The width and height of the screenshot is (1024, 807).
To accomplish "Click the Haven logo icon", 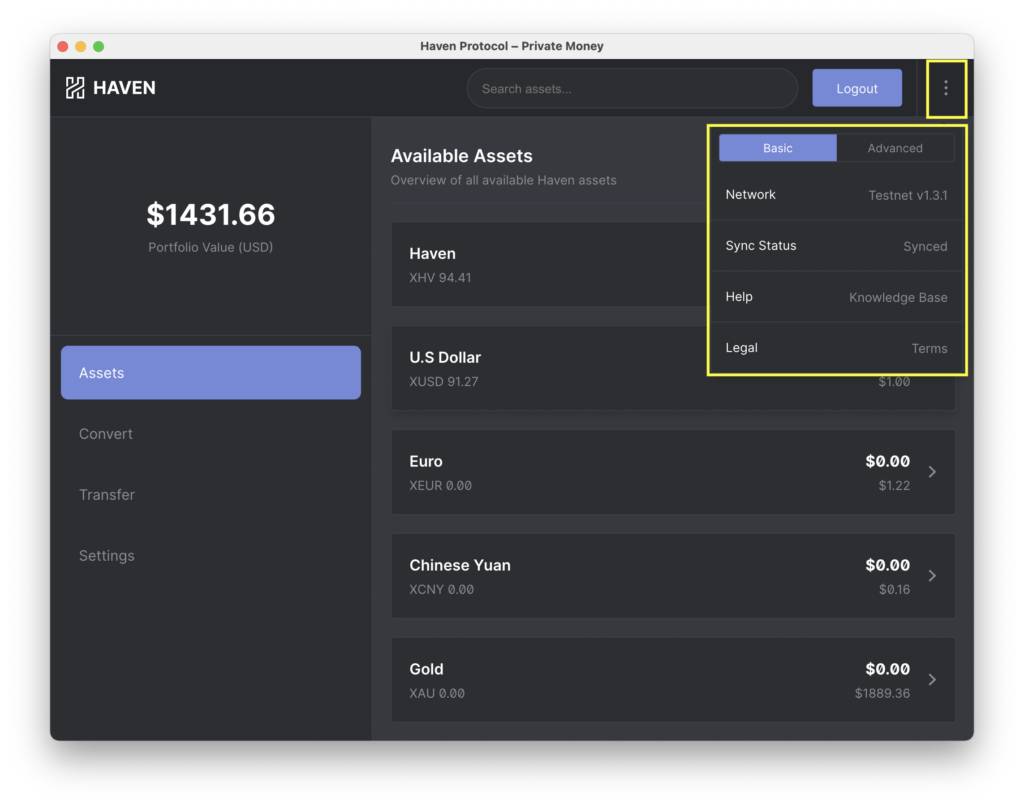I will [75, 87].
